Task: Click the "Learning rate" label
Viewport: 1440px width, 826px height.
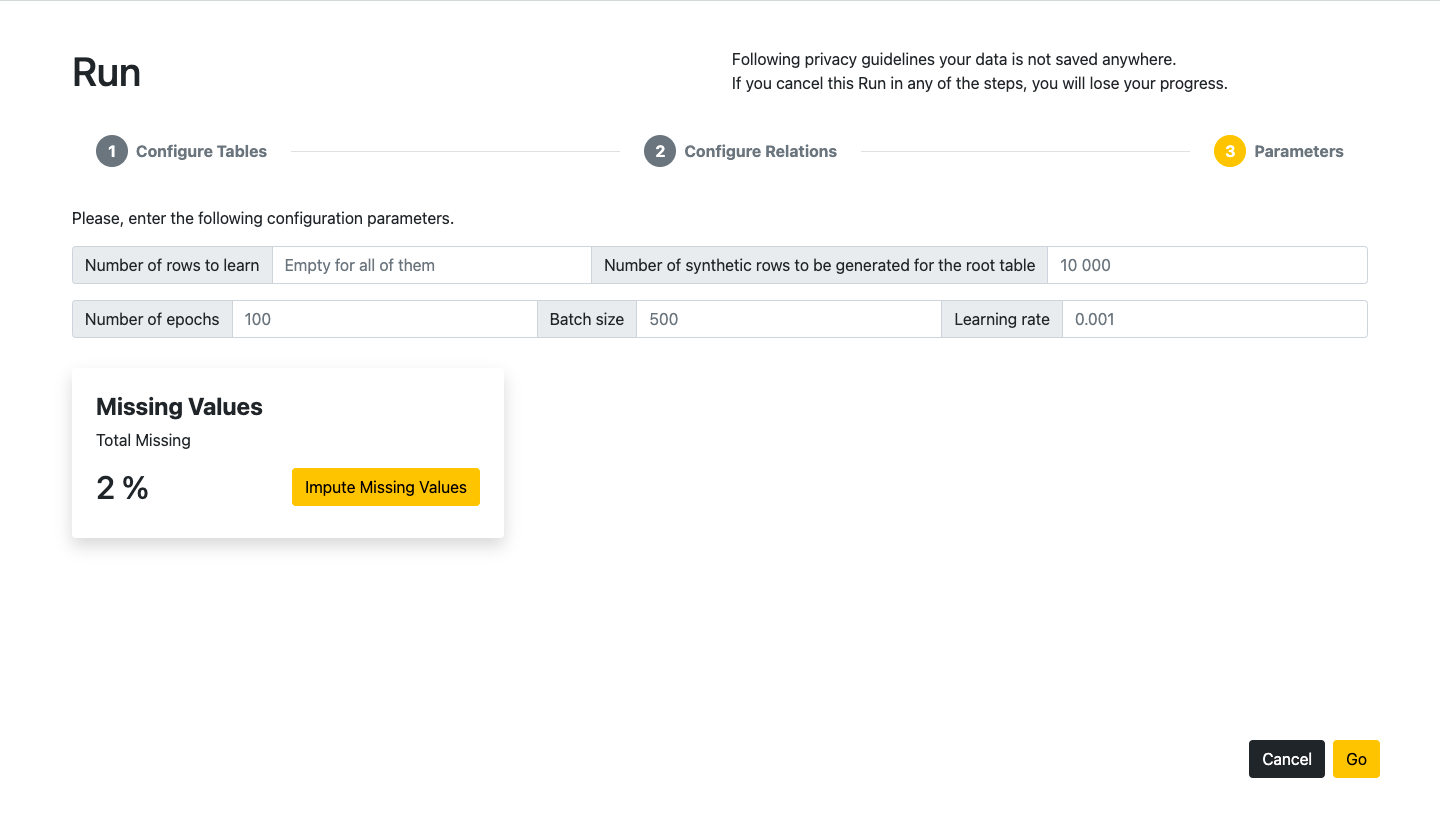Action: coord(1001,320)
